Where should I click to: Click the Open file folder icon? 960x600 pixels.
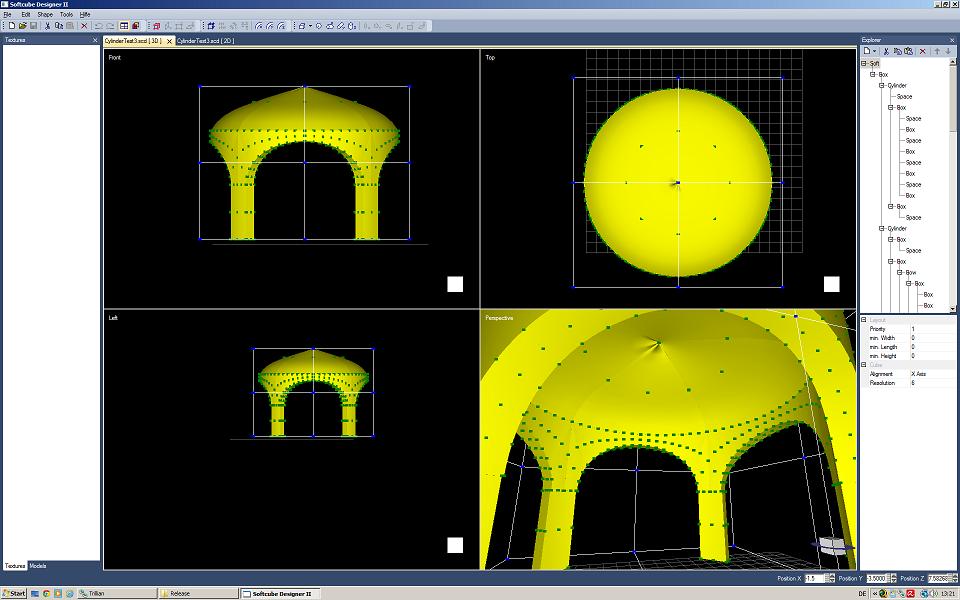click(21, 25)
